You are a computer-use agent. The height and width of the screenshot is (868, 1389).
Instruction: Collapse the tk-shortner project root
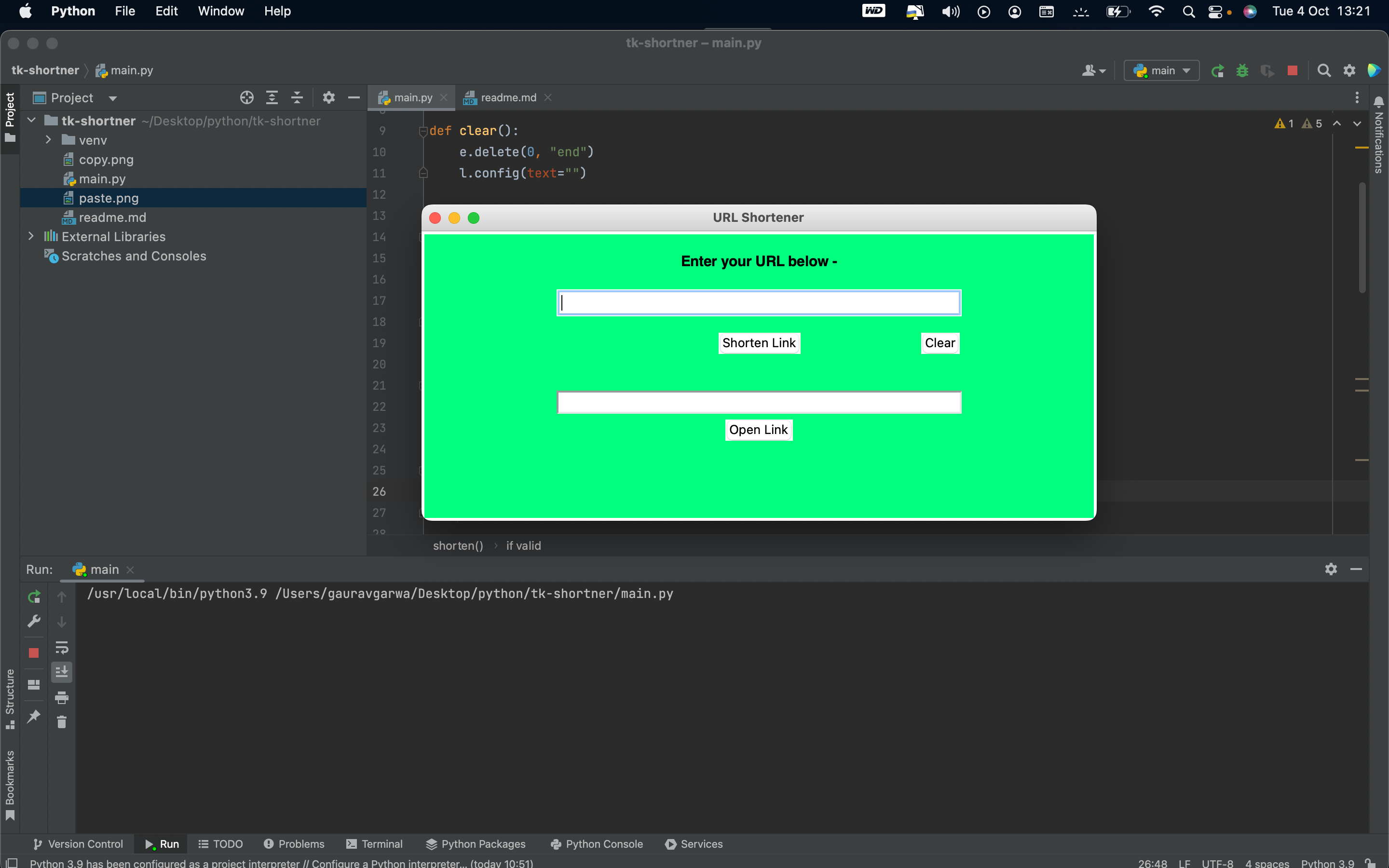point(31,120)
